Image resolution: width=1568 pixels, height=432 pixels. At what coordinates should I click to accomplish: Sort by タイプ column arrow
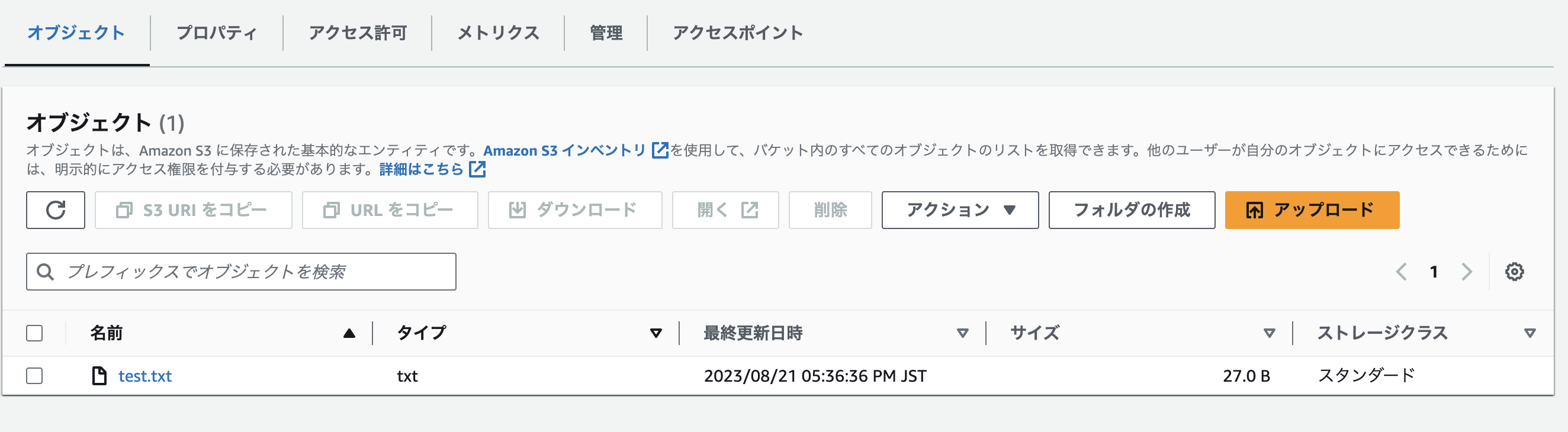(x=656, y=333)
